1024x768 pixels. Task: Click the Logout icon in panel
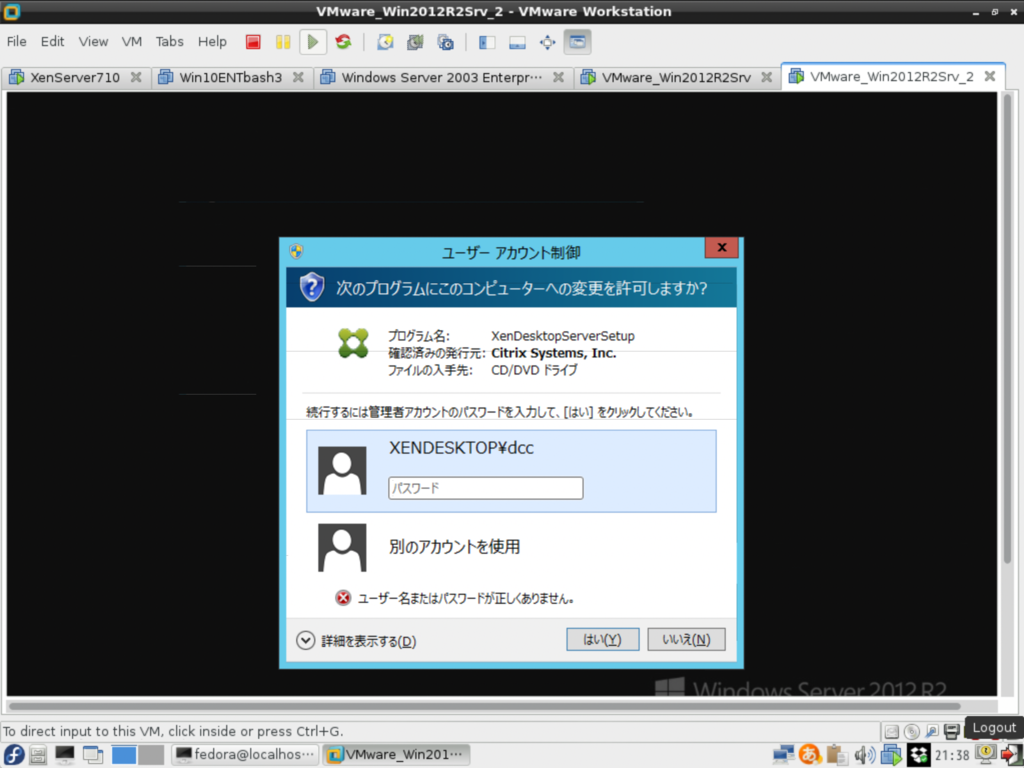(1011, 755)
